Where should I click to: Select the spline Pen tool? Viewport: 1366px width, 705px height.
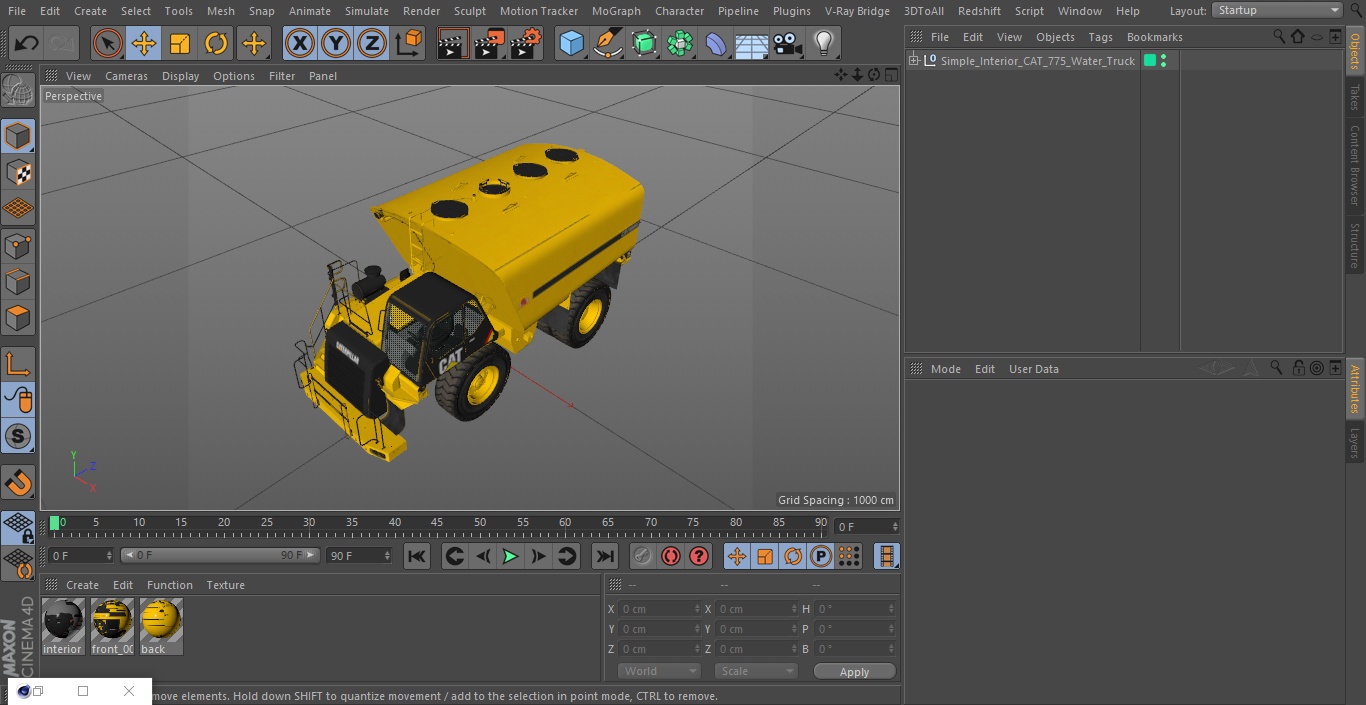608,43
